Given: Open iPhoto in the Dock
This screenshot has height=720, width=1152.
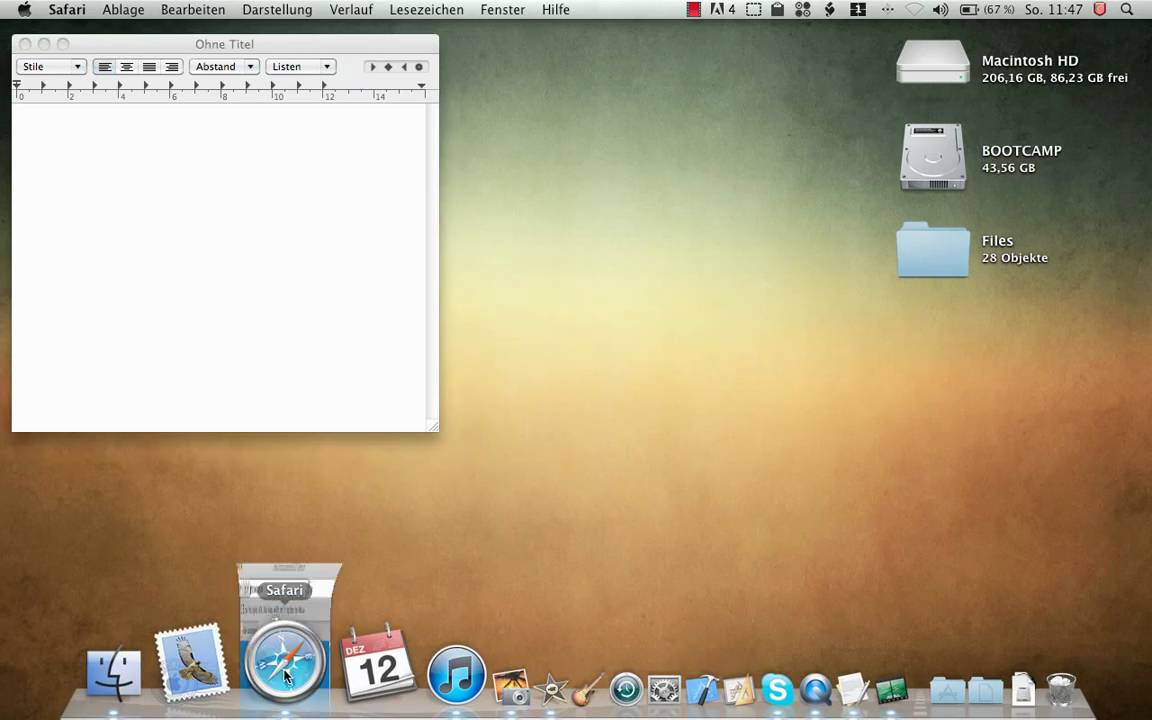Looking at the screenshot, I should pyautogui.click(x=511, y=687).
